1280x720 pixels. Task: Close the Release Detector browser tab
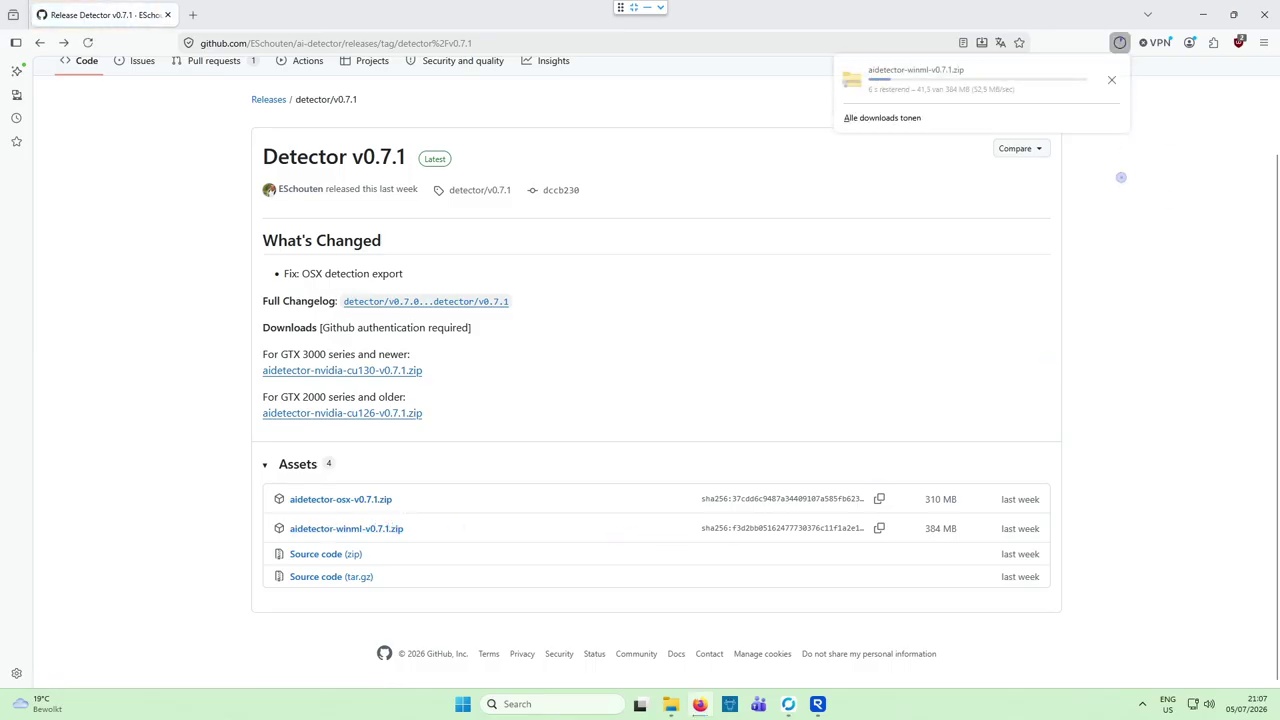(168, 15)
